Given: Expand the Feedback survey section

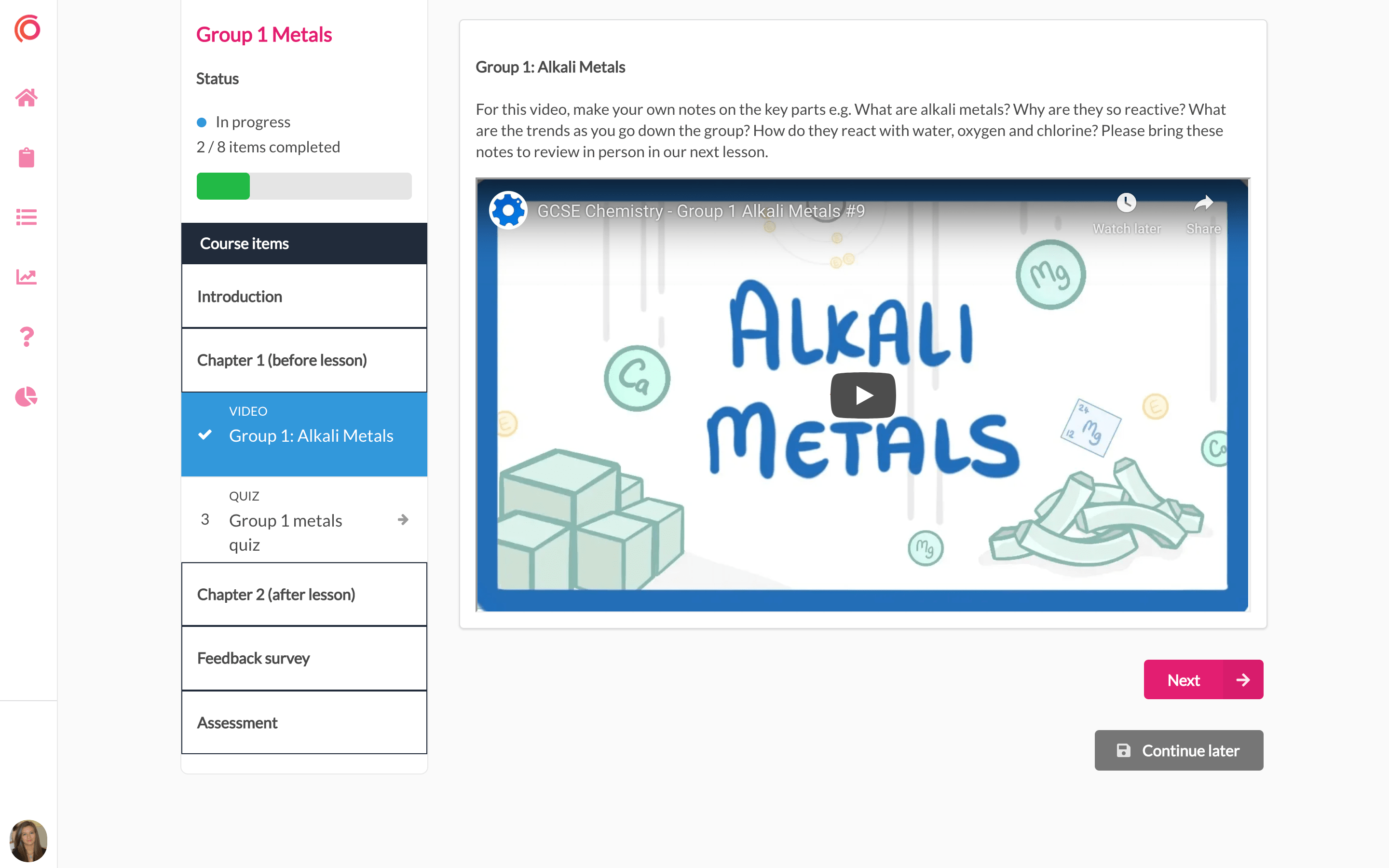Looking at the screenshot, I should pos(304,658).
